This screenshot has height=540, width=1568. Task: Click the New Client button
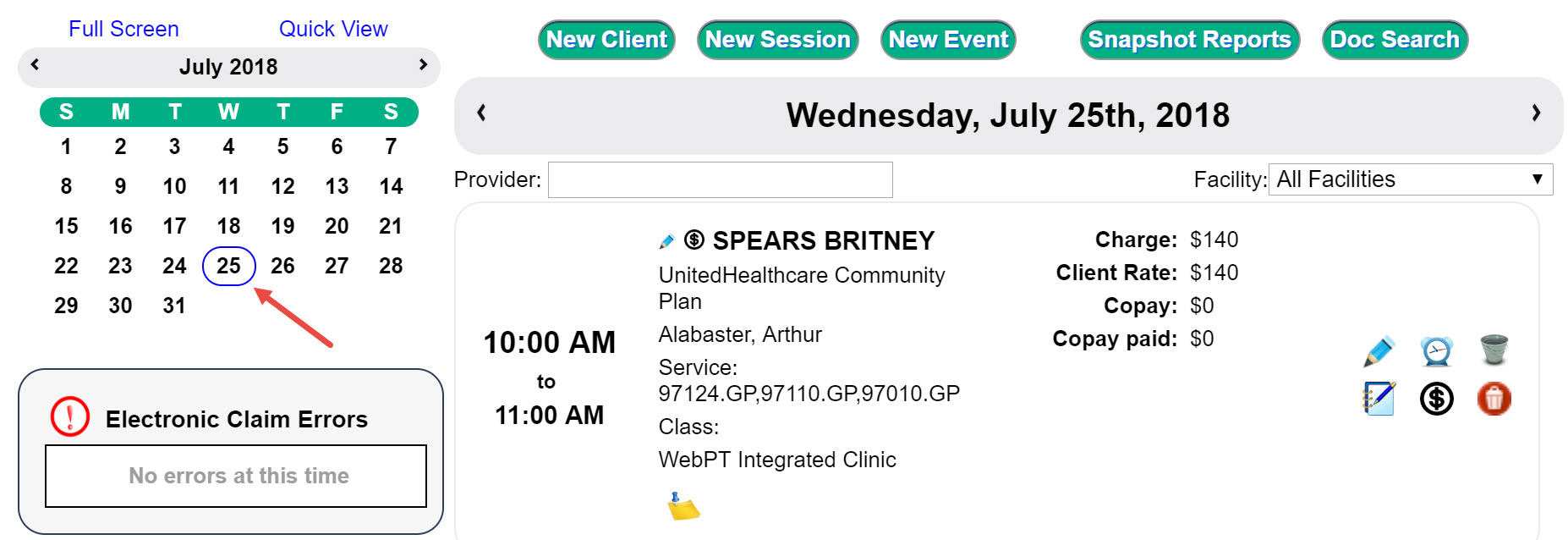click(606, 40)
